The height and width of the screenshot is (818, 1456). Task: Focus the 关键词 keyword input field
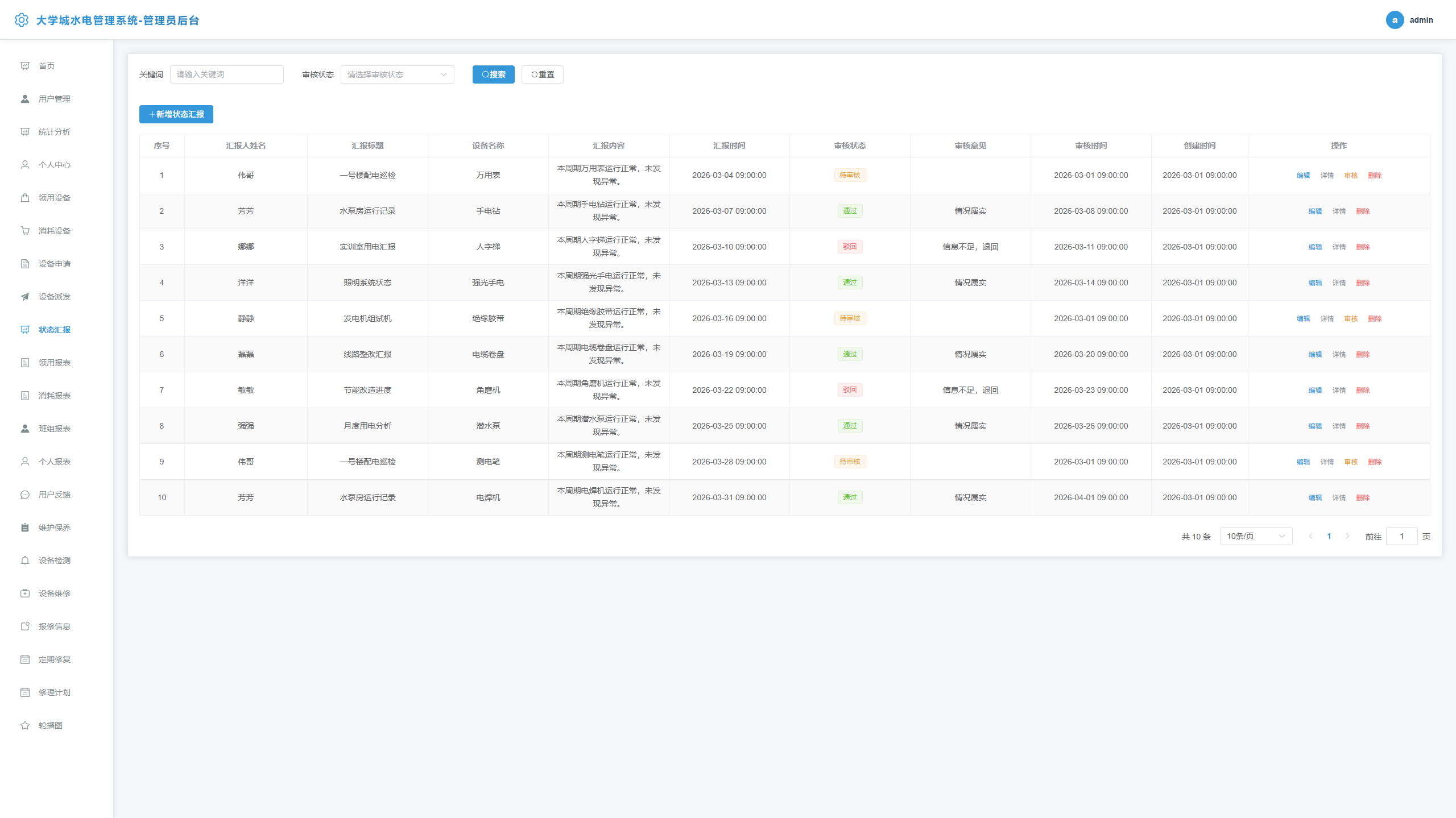click(x=226, y=74)
